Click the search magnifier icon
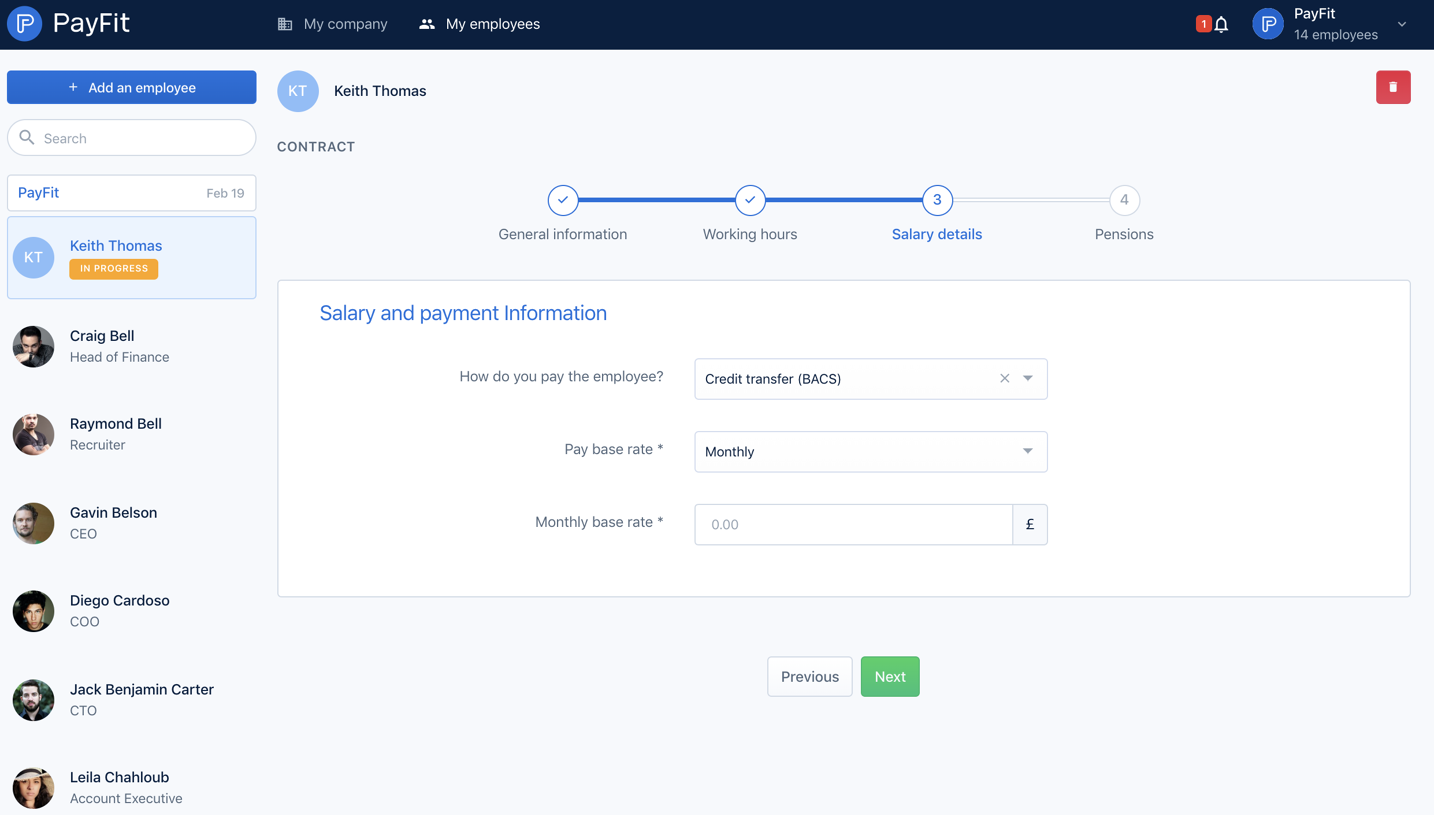Viewport: 1434px width, 815px height. click(27, 138)
